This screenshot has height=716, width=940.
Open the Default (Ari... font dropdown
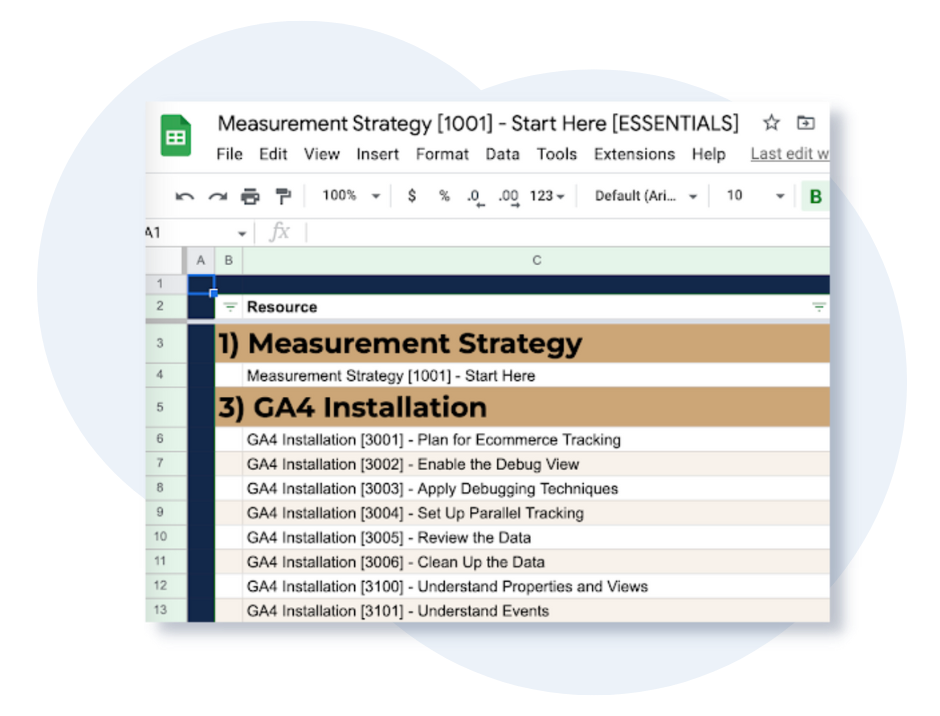(x=646, y=196)
